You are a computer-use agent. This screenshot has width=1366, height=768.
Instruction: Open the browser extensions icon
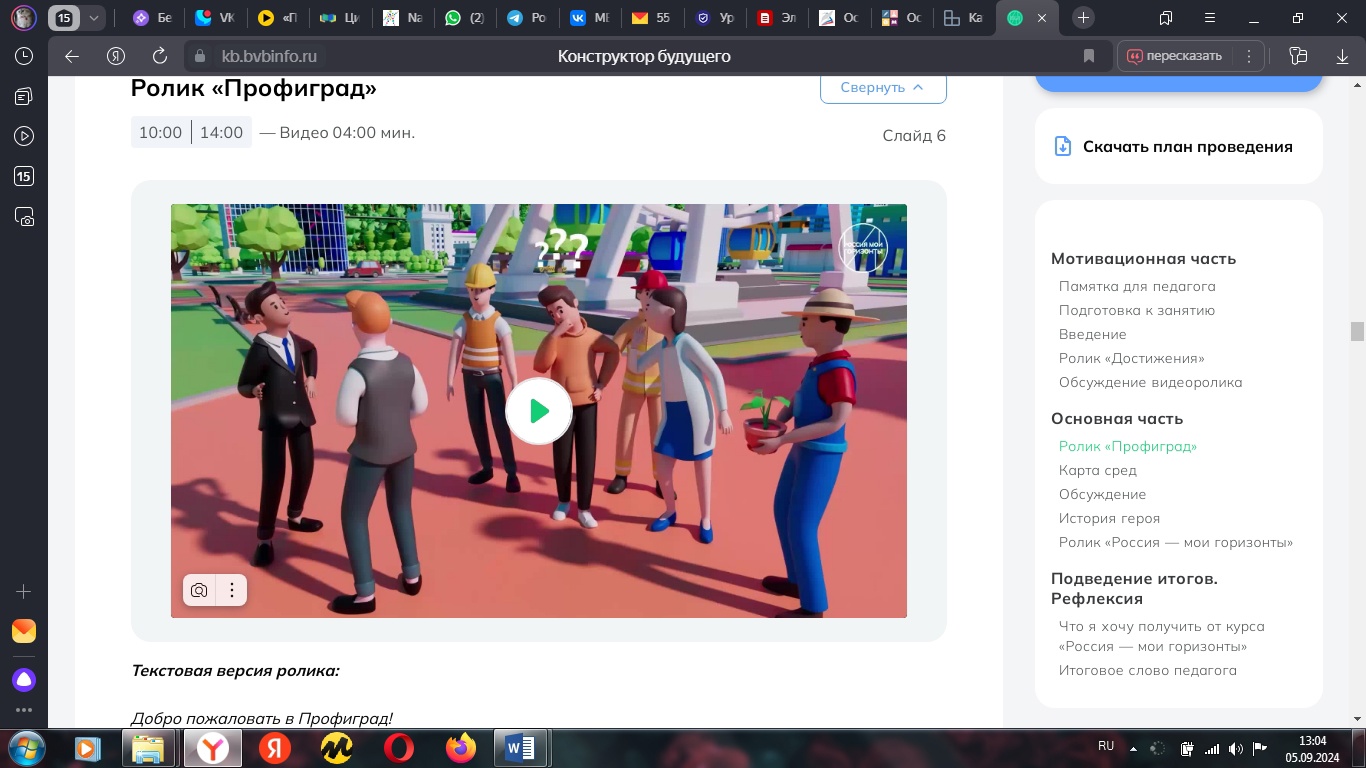pyautogui.click(x=1298, y=56)
